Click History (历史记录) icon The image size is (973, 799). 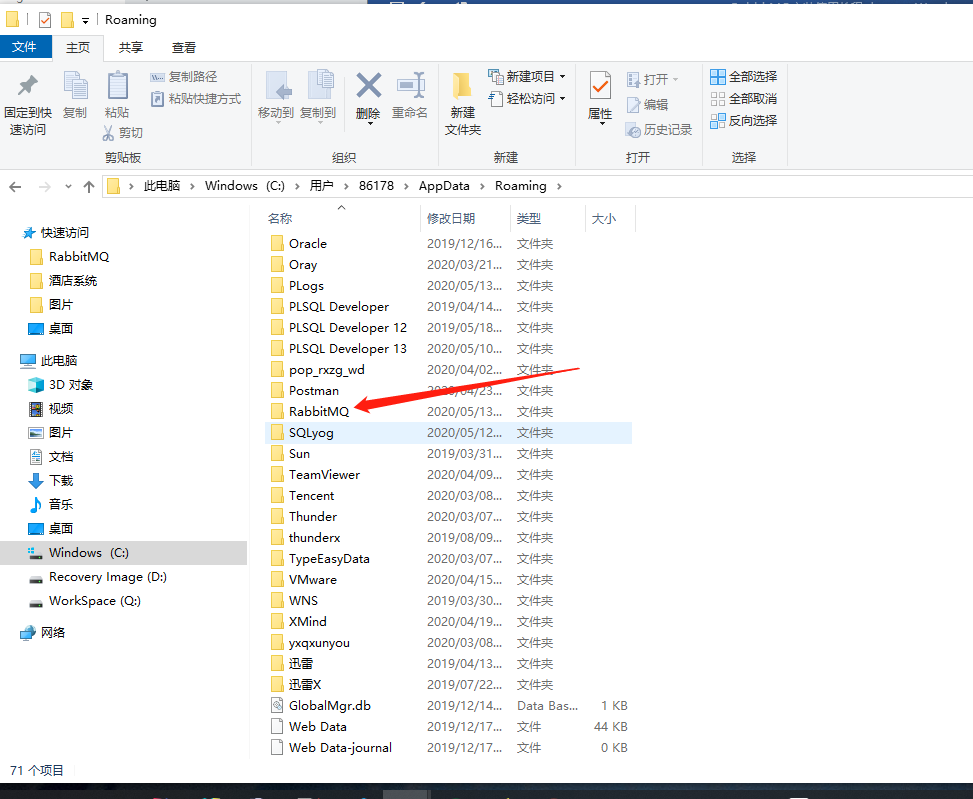(658, 130)
